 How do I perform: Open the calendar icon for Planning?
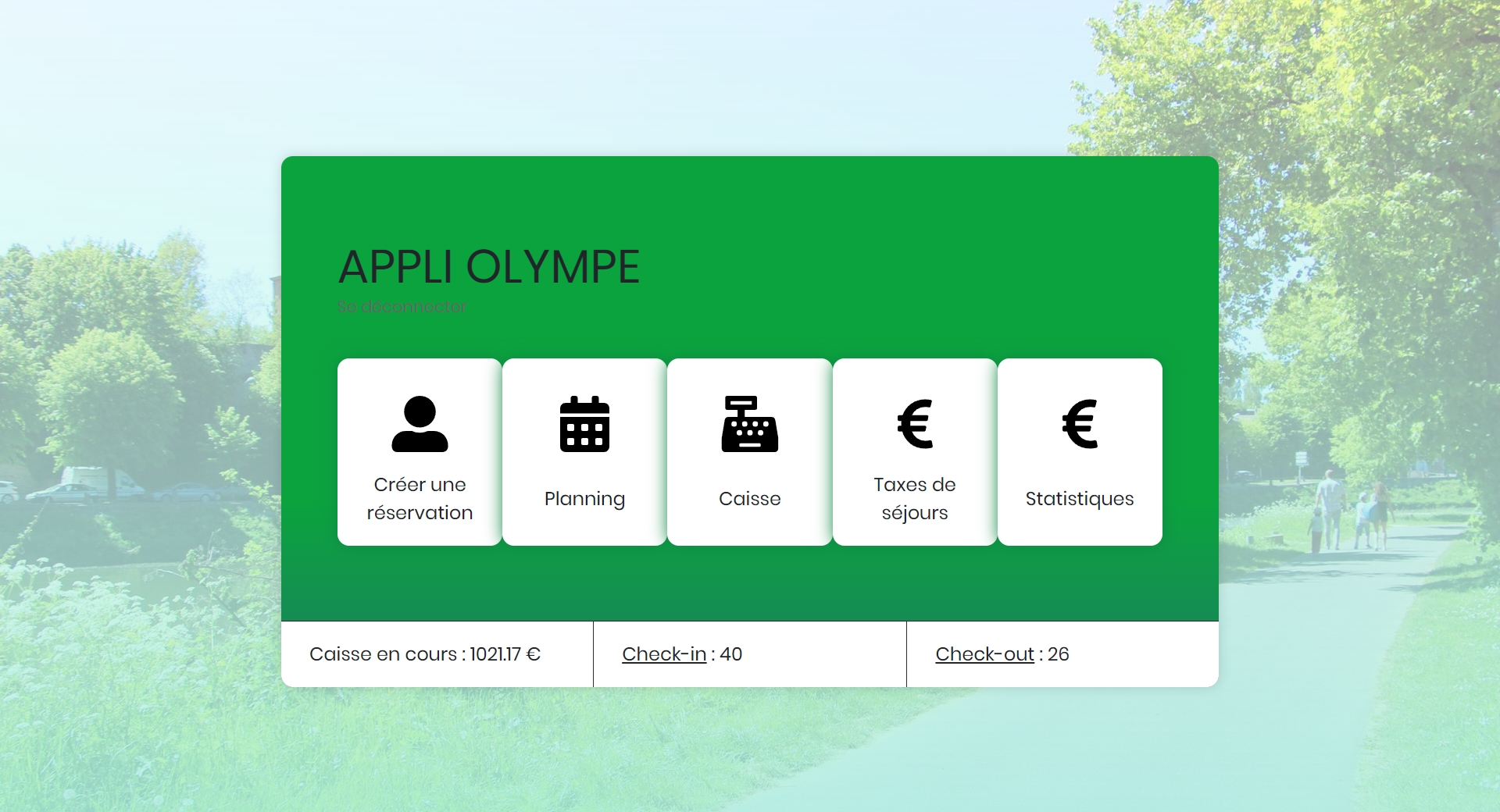584,424
